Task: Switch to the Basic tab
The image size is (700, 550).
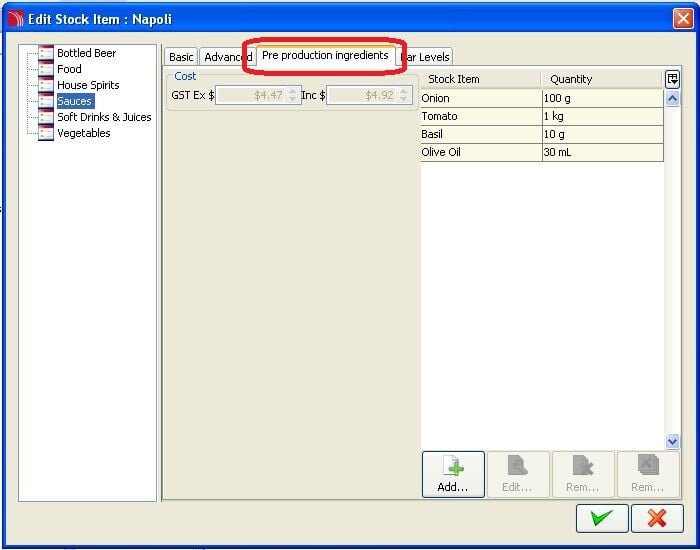Action: (181, 57)
